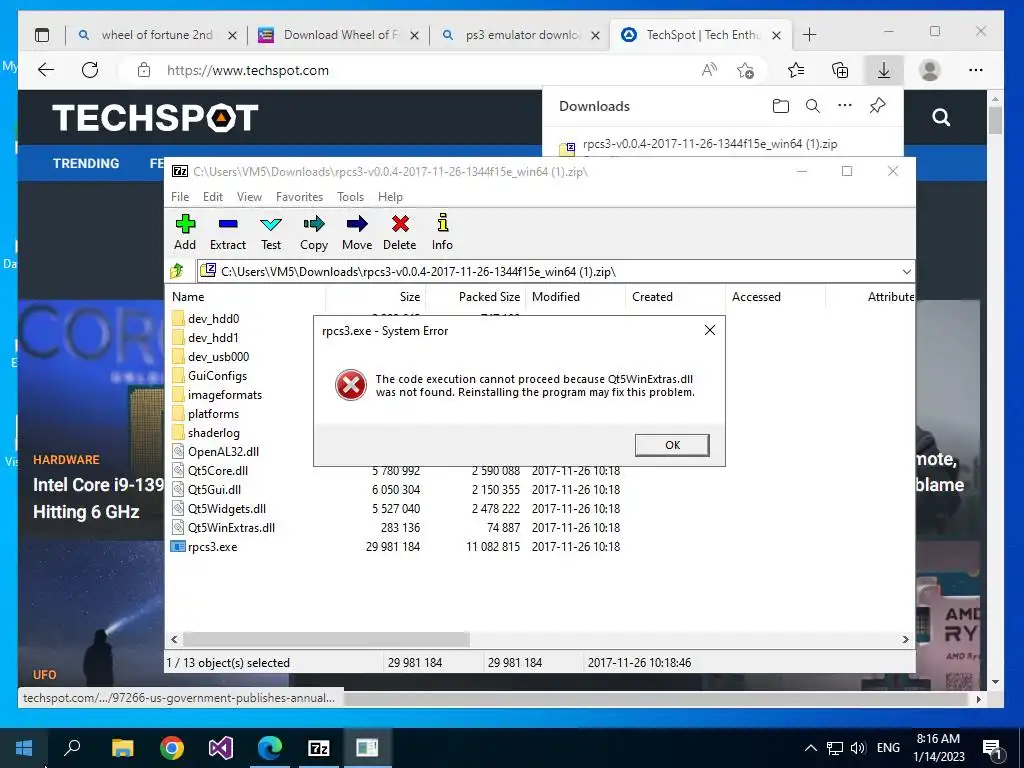
Task: Sort by the Size column header
Action: click(x=376, y=296)
